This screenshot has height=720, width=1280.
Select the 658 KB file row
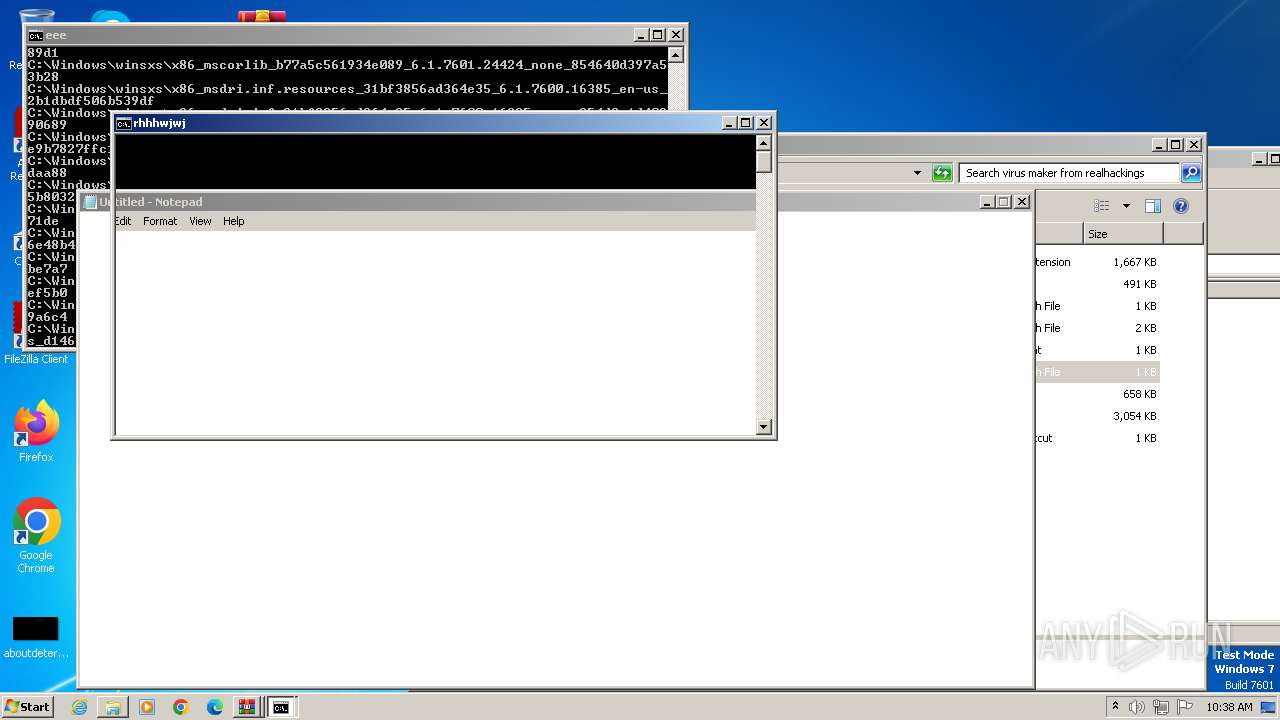[1097, 394]
